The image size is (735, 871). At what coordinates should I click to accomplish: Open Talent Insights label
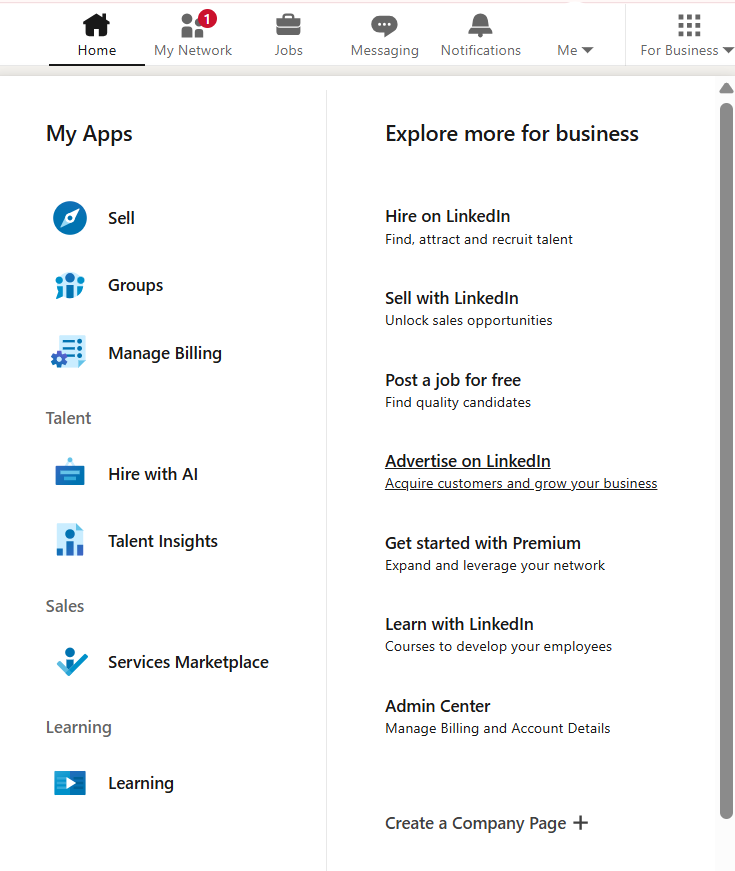point(163,542)
